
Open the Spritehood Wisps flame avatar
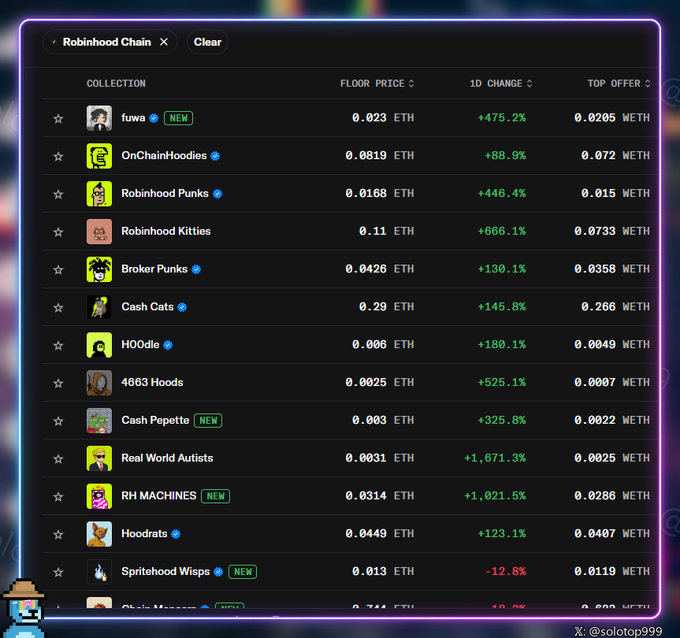(x=99, y=572)
